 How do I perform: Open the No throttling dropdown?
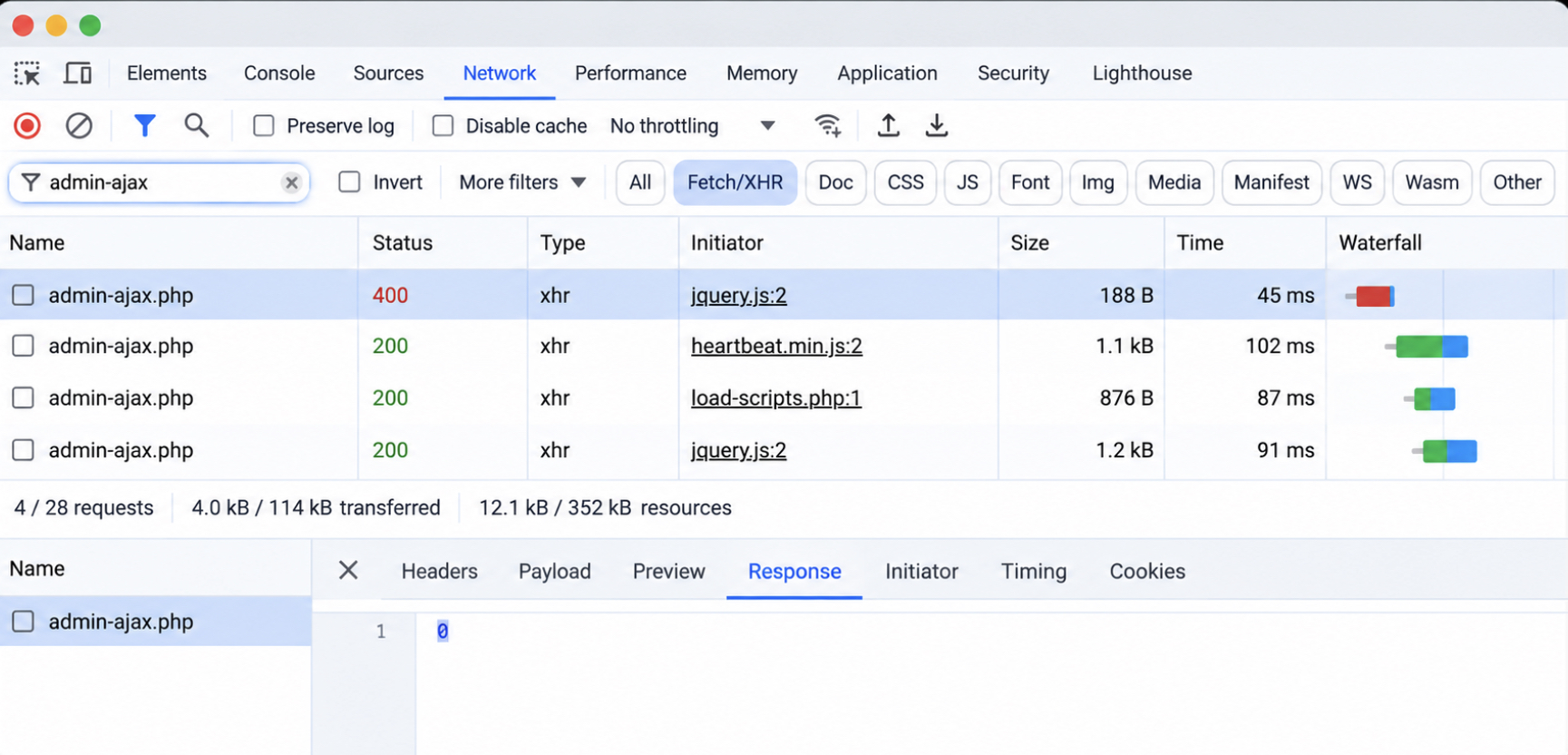tap(693, 125)
